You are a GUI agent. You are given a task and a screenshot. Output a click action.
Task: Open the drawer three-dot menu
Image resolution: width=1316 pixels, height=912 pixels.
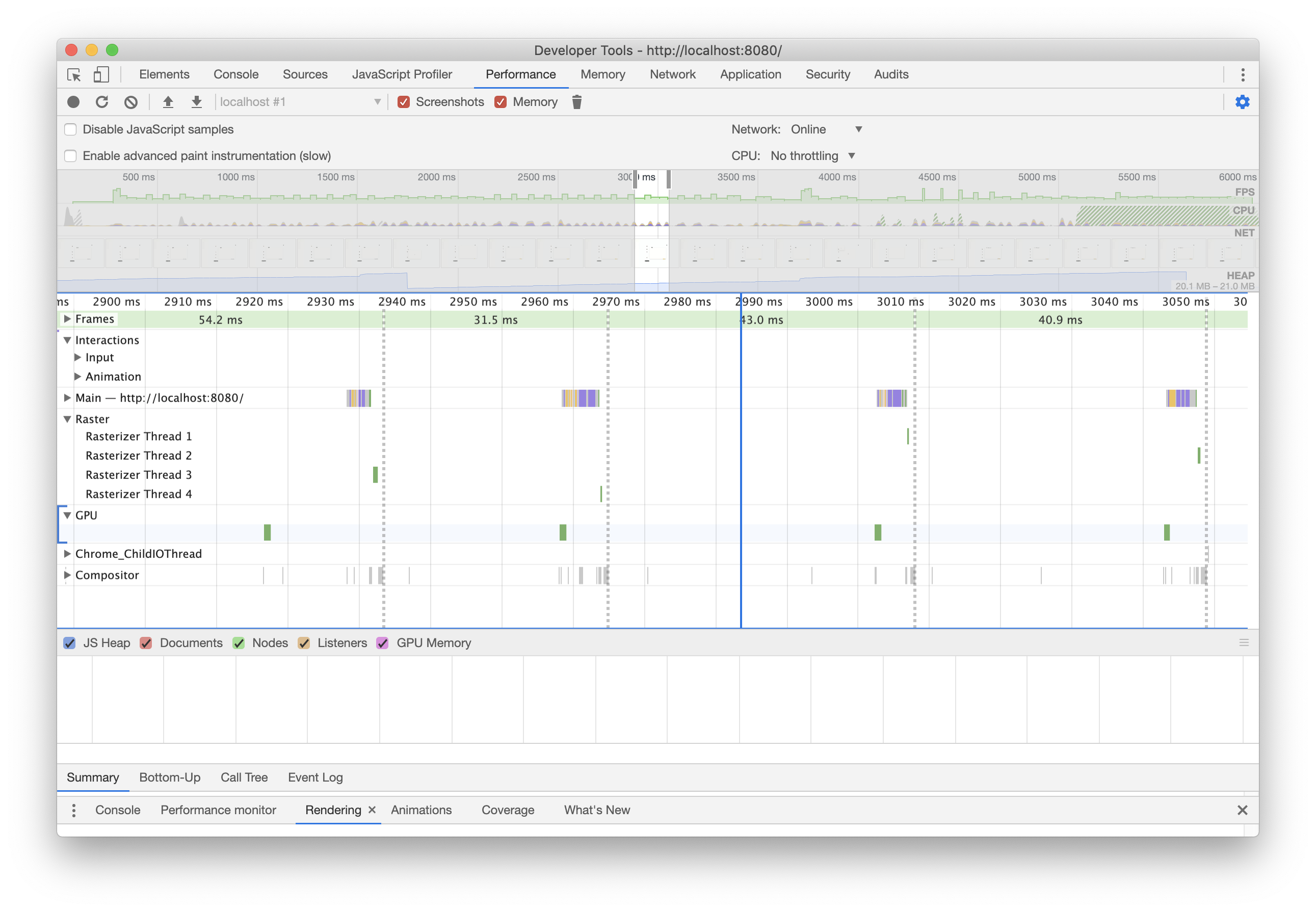click(74, 810)
